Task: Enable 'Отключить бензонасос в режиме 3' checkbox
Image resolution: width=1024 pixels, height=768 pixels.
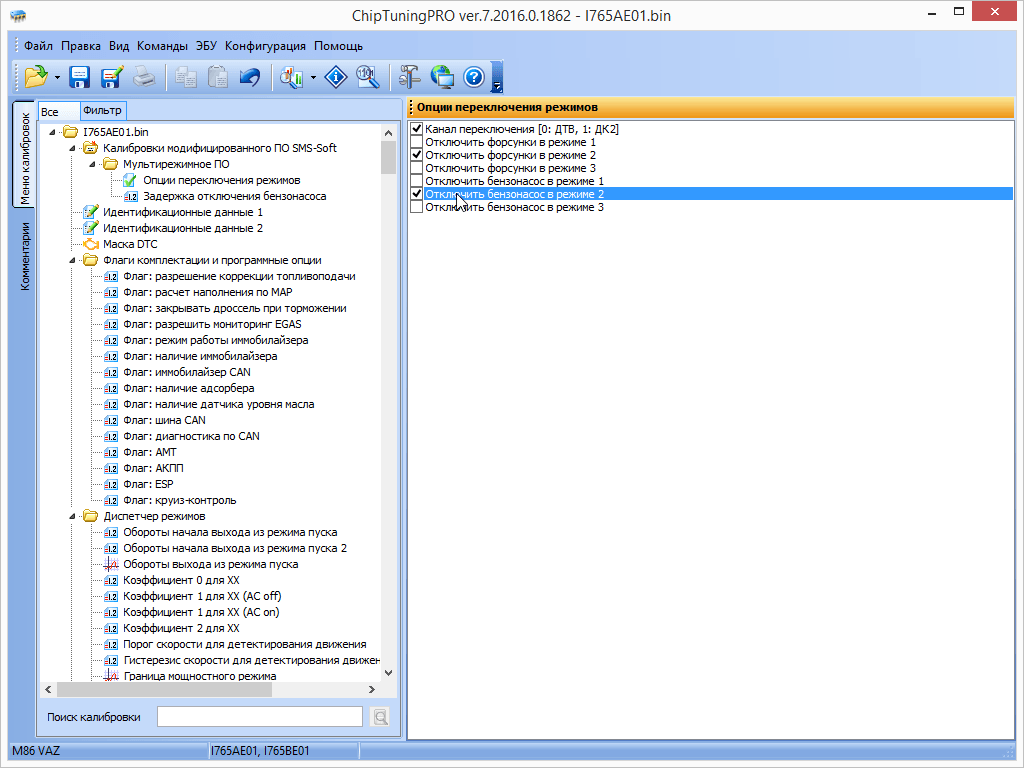Action: [417, 207]
